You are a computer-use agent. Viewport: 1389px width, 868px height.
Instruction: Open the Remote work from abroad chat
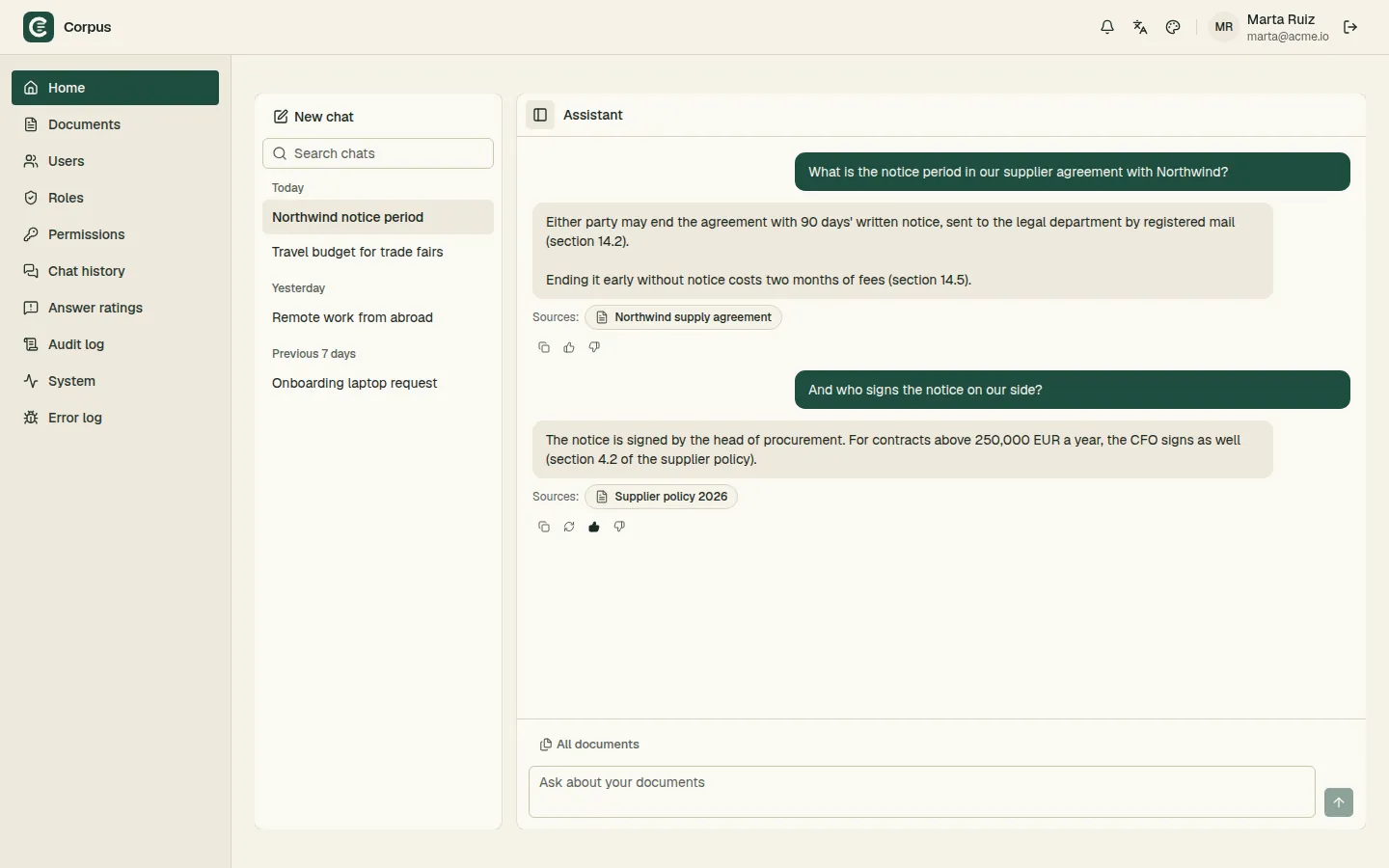pos(378,317)
